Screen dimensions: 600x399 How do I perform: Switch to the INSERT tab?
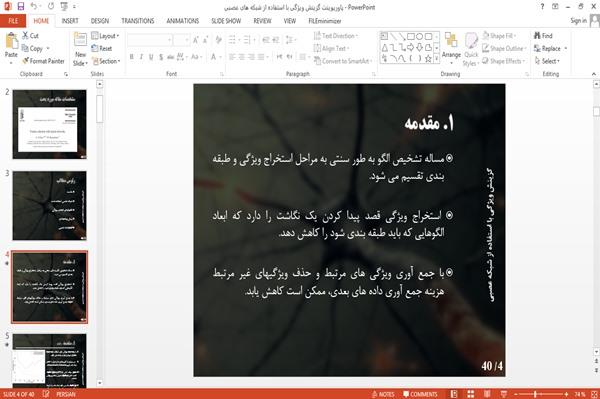tap(70, 21)
